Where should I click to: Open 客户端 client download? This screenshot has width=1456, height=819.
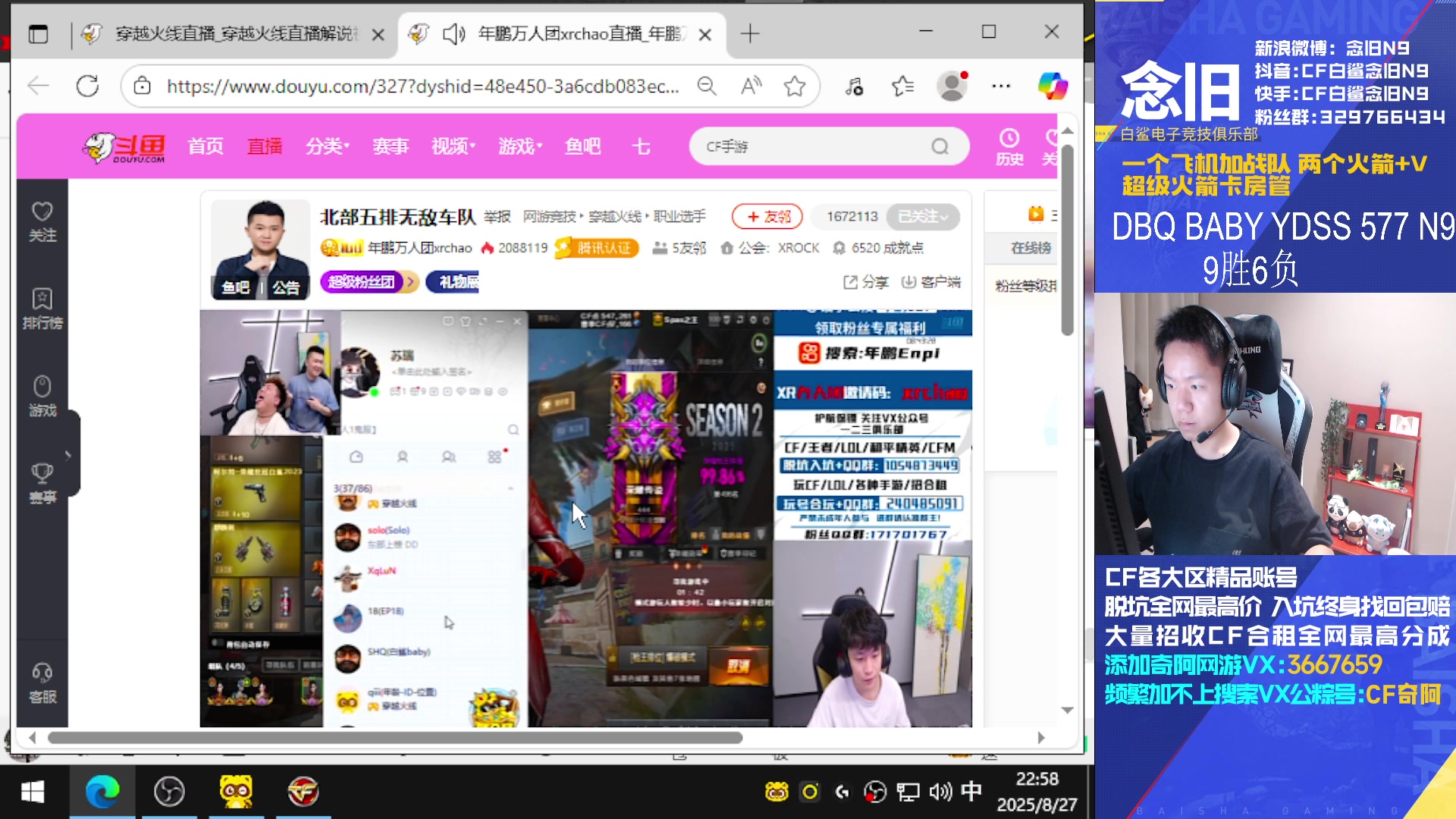pyautogui.click(x=930, y=282)
